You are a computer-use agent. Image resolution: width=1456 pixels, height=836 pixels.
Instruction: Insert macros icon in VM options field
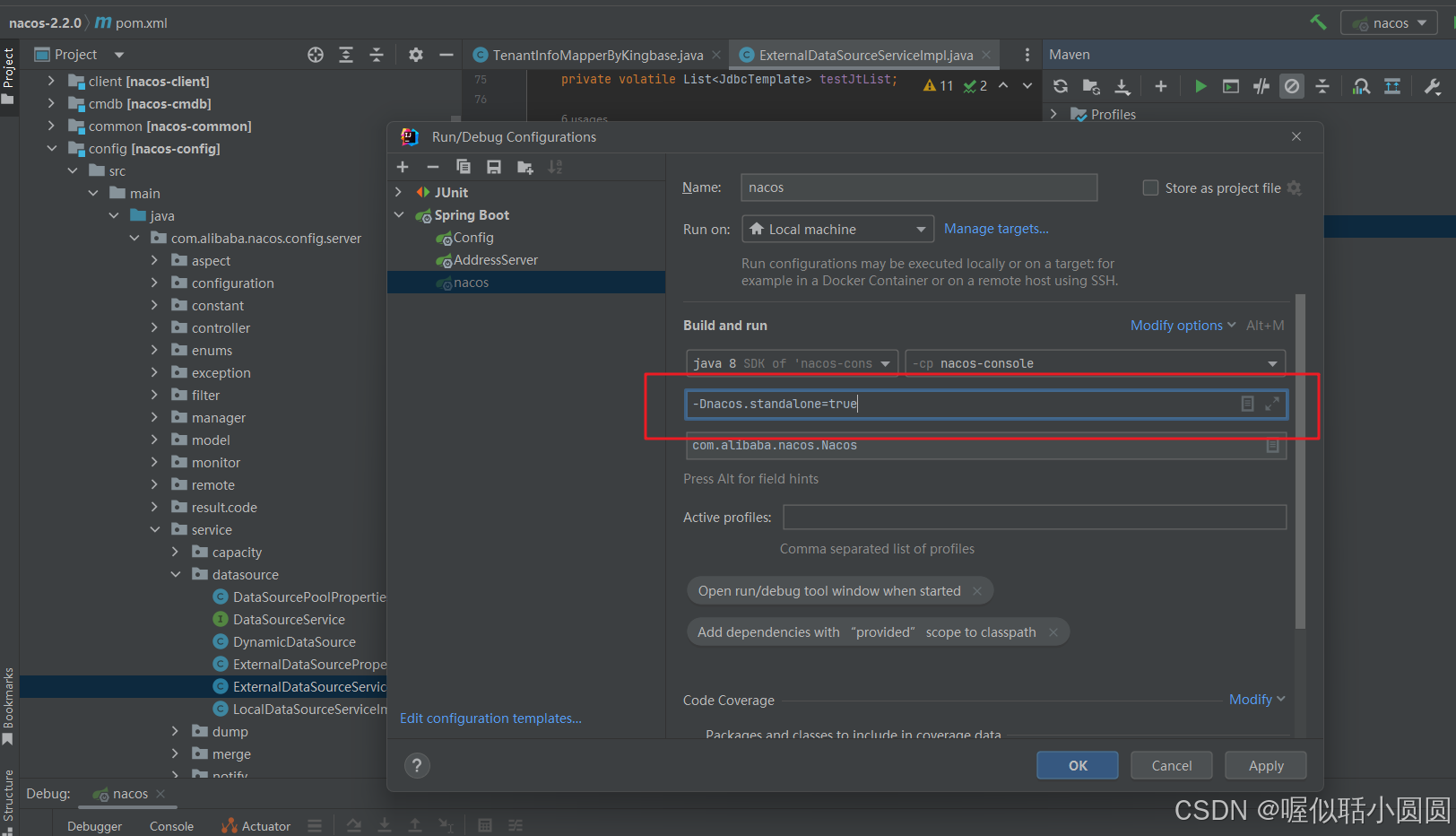pyautogui.click(x=1247, y=404)
